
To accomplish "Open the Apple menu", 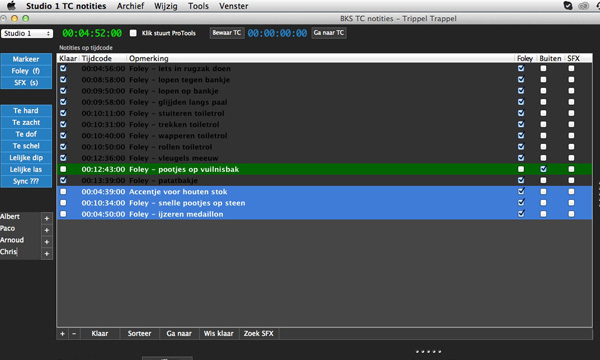I will [x=11, y=6].
